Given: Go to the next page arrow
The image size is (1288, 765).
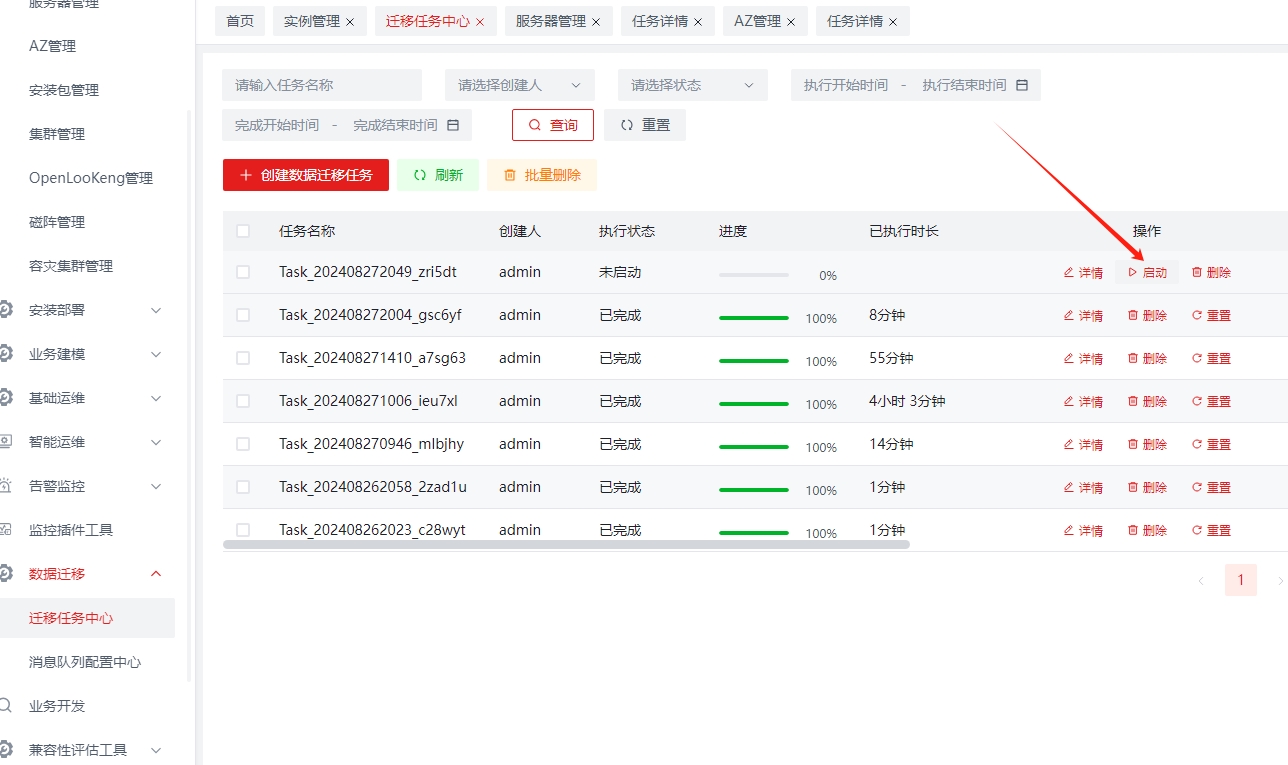Looking at the screenshot, I should click(x=1280, y=580).
